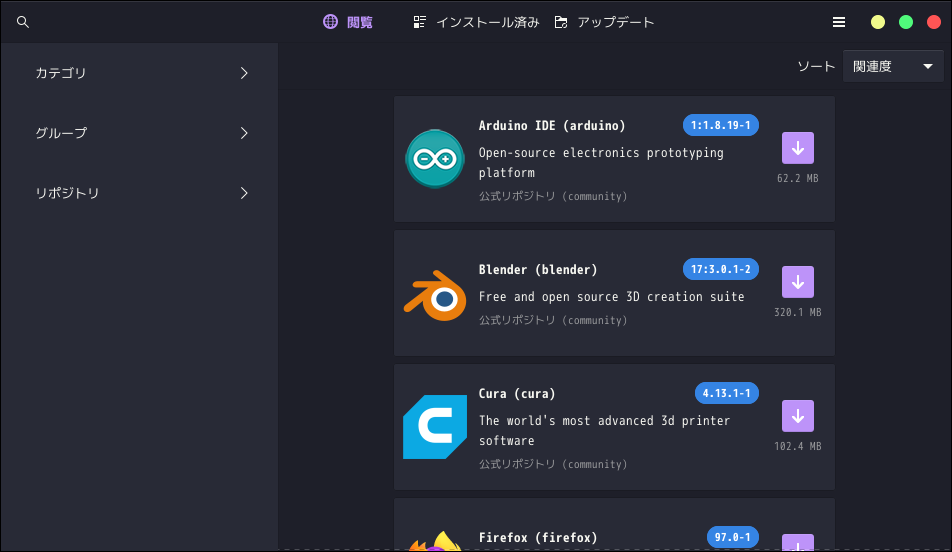The height and width of the screenshot is (552, 952).
Task: Click Cura 'world's most advanced 3d printer' description
Action: 604,431
